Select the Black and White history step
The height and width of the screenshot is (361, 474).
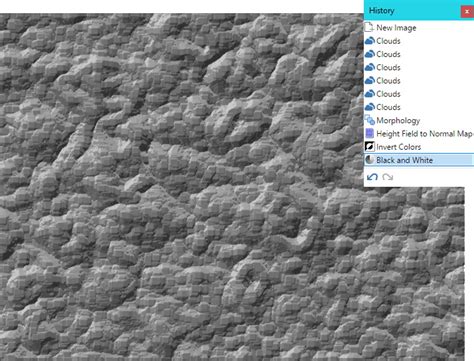coord(419,160)
